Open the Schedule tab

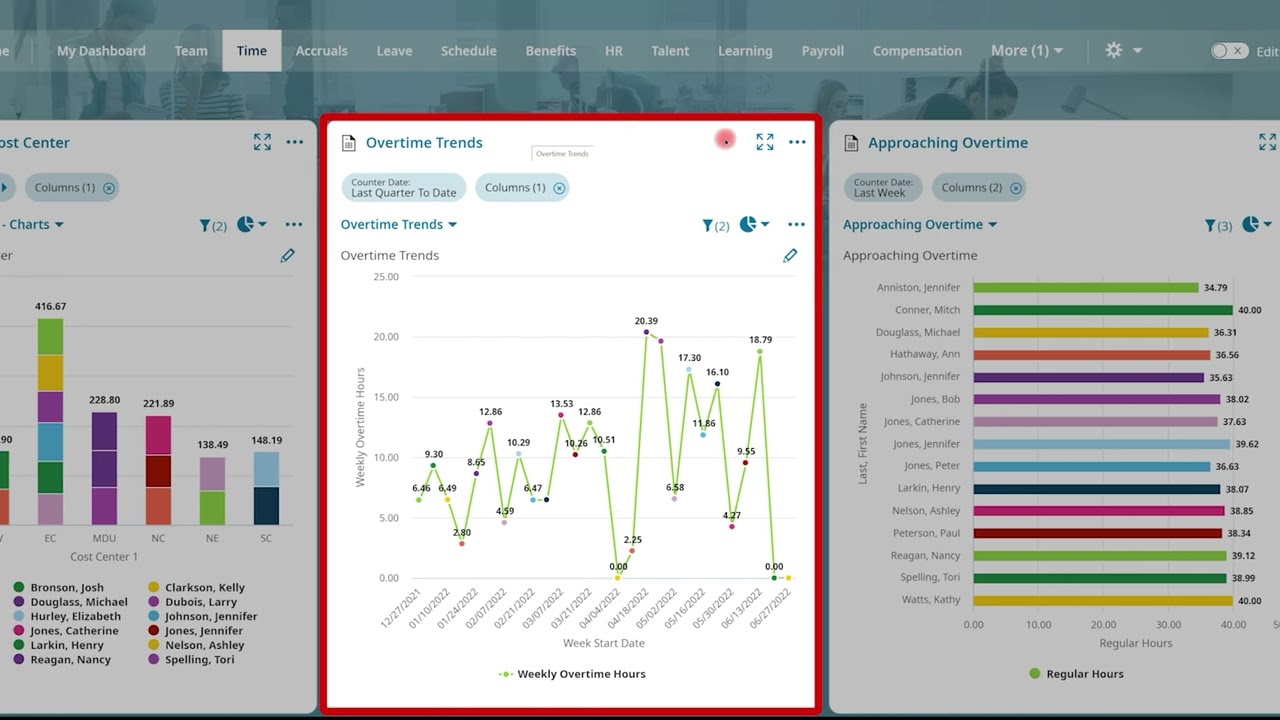[469, 51]
